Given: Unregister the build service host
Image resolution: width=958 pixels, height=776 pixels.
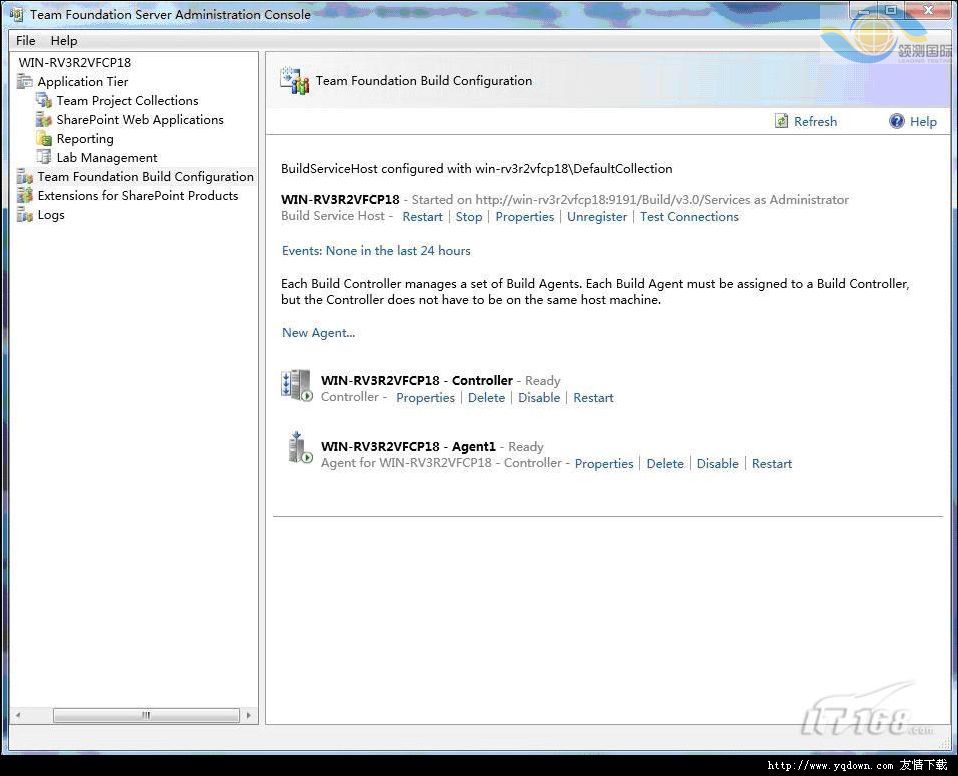Looking at the screenshot, I should click(597, 217).
